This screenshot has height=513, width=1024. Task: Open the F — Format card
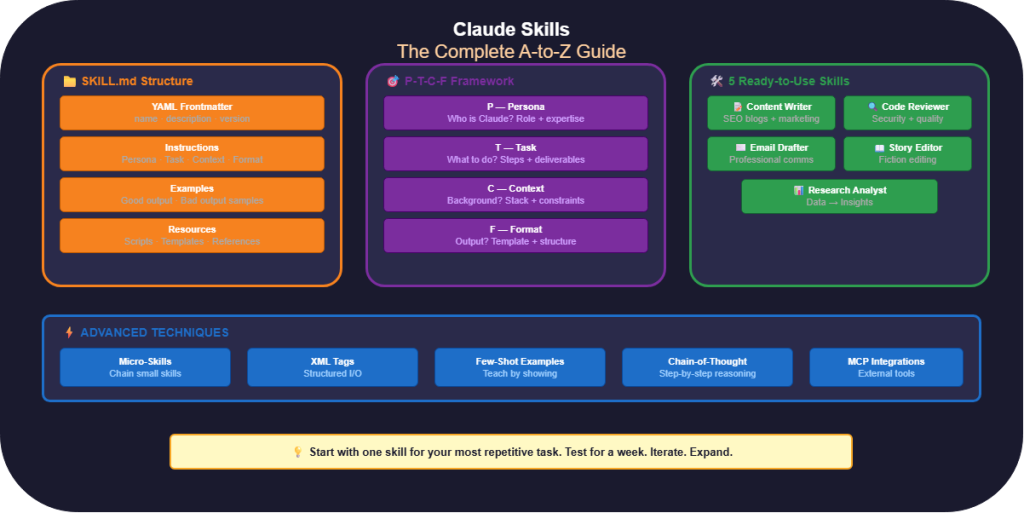click(516, 236)
